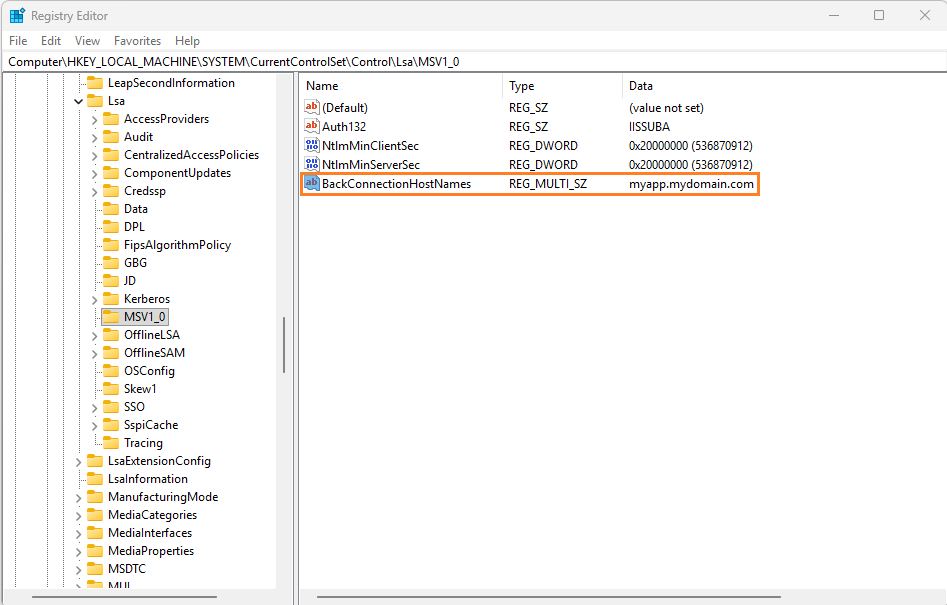Image resolution: width=947 pixels, height=605 pixels.
Task: Click the GBG folder icon
Action: tap(111, 263)
